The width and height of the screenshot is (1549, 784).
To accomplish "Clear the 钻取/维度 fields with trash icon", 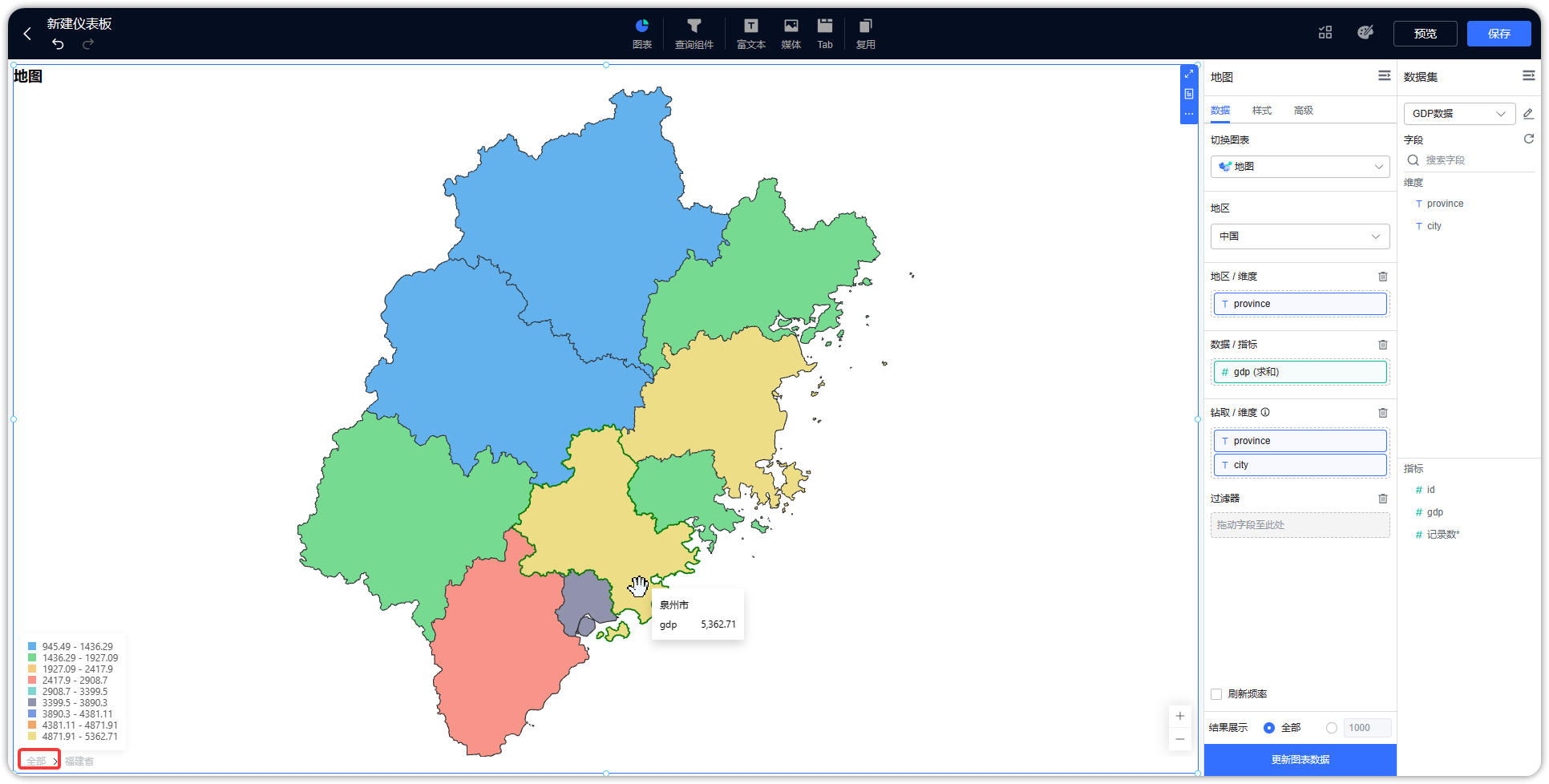I will point(1383,413).
